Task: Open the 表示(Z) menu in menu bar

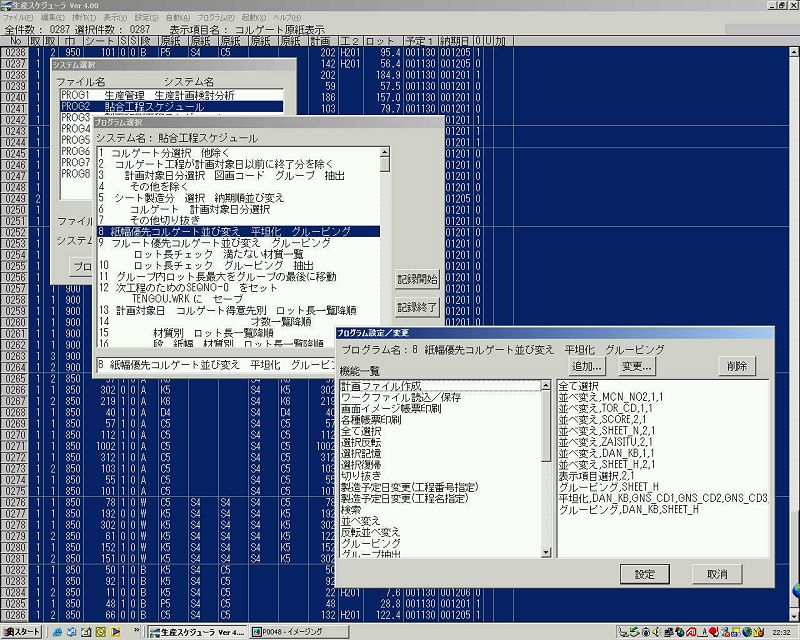Action: [x=115, y=18]
